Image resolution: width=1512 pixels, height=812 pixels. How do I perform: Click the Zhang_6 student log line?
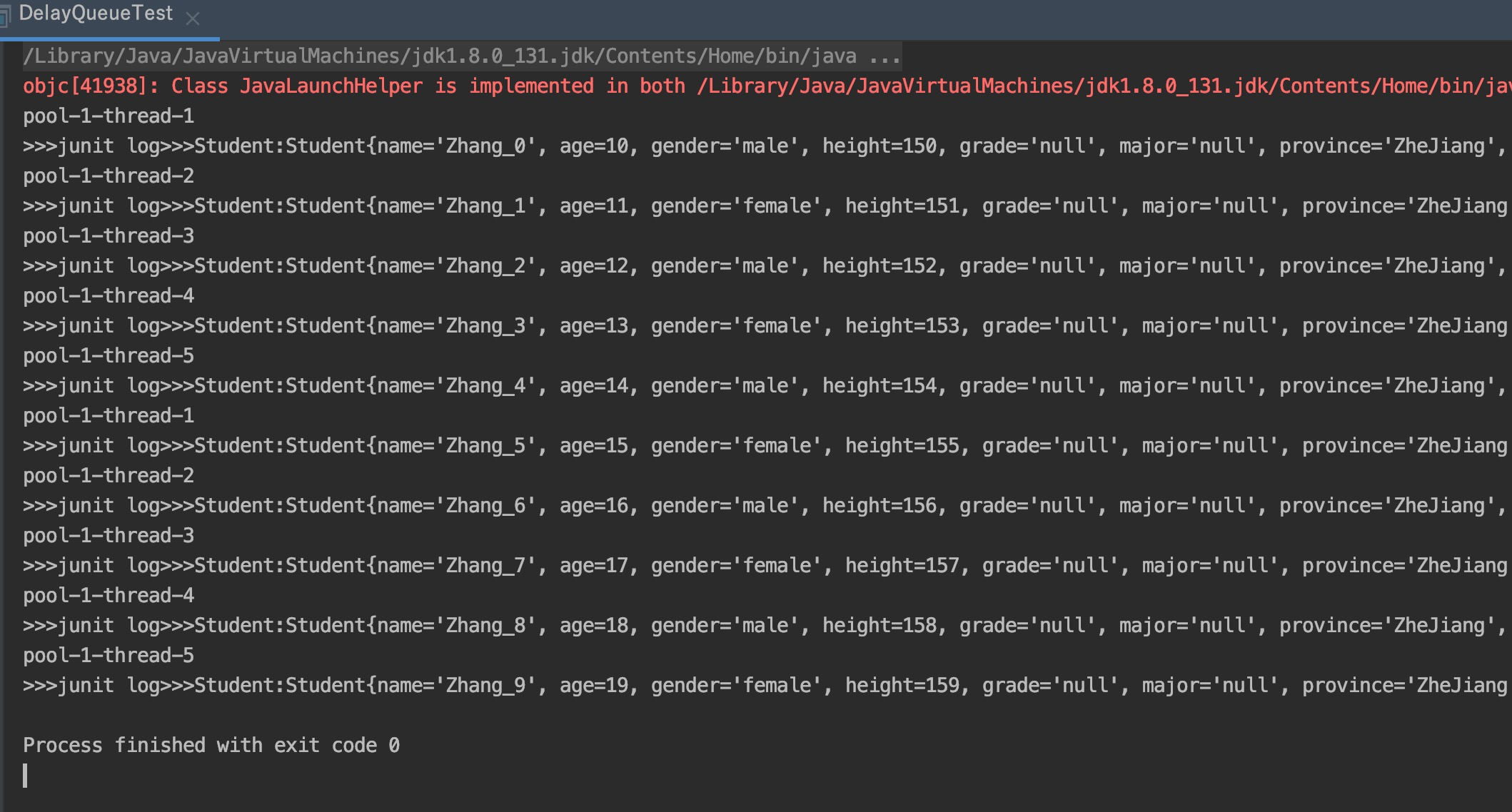(x=765, y=506)
